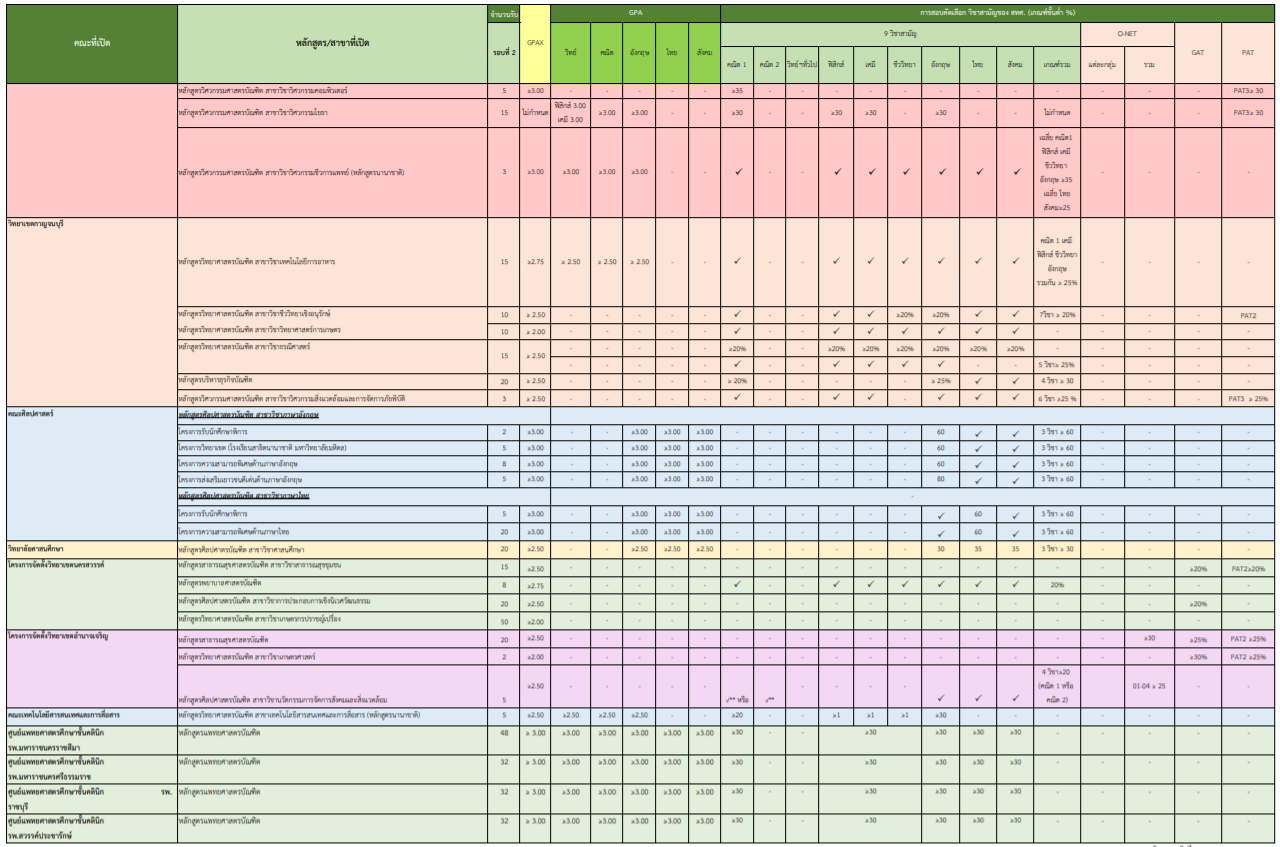This screenshot has width=1280, height=847.
Task: Click the 'คณะศิลปศาสตร์' faculty cell
Action: 91,472
